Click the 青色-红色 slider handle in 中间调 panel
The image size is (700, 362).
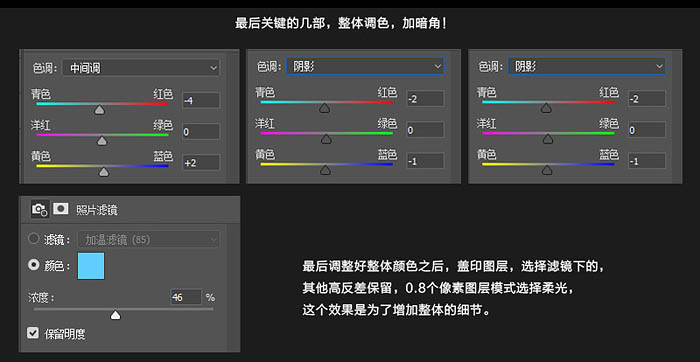[100, 110]
